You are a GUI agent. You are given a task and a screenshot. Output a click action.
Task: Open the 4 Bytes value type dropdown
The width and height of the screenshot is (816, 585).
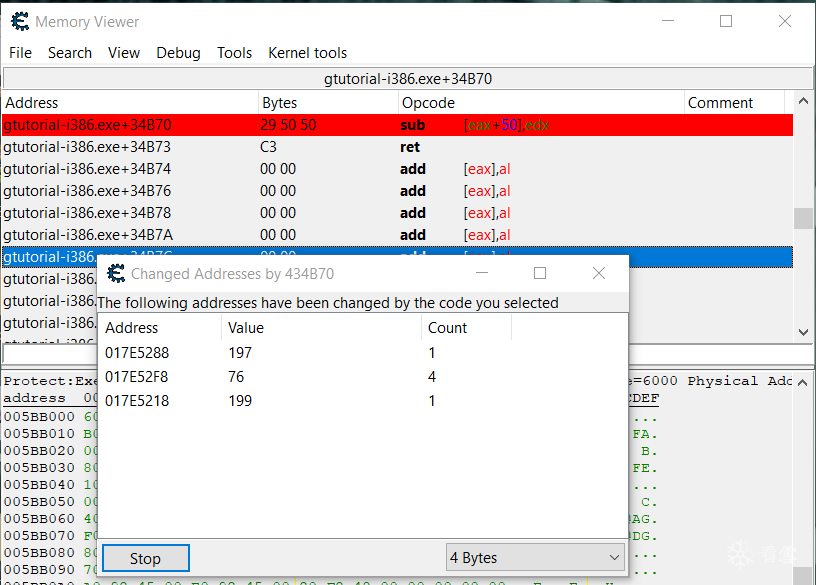click(535, 558)
